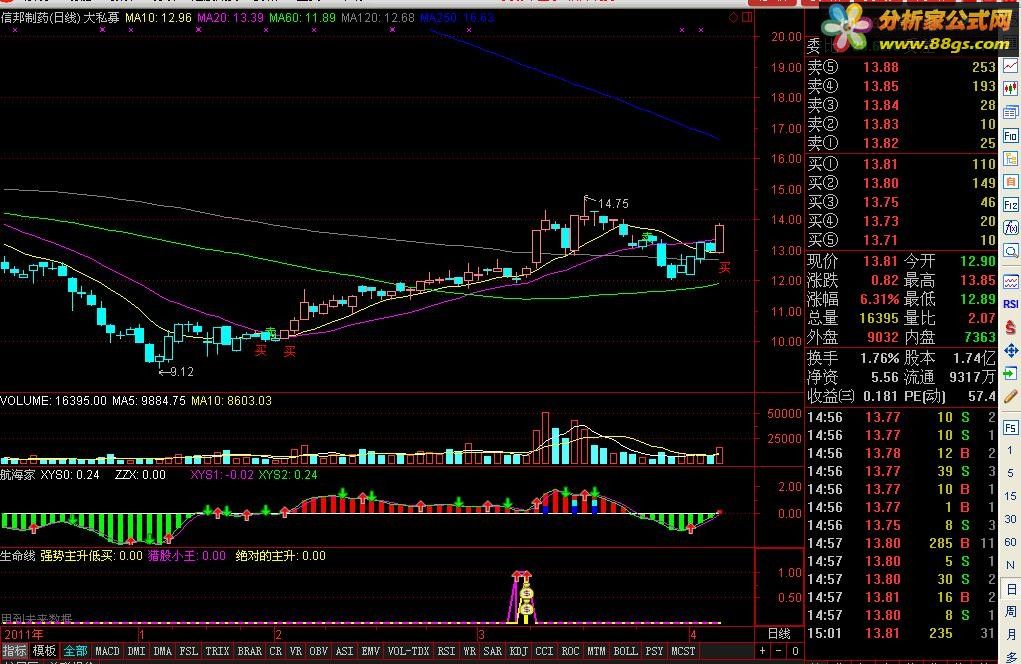Open the time-share line chart icon
This screenshot has width=1021, height=664.
1011,66
